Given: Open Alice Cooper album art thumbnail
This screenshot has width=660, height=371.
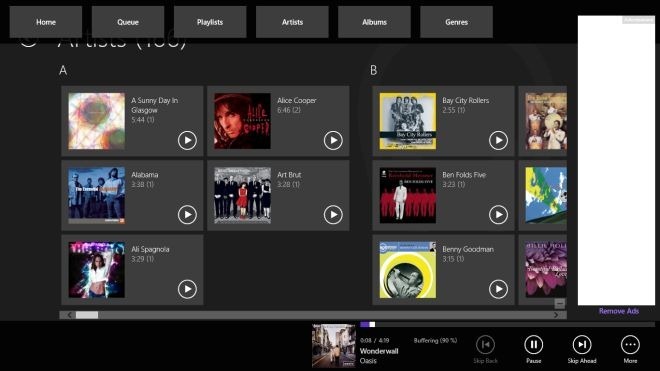Looking at the screenshot, I should coord(242,121).
